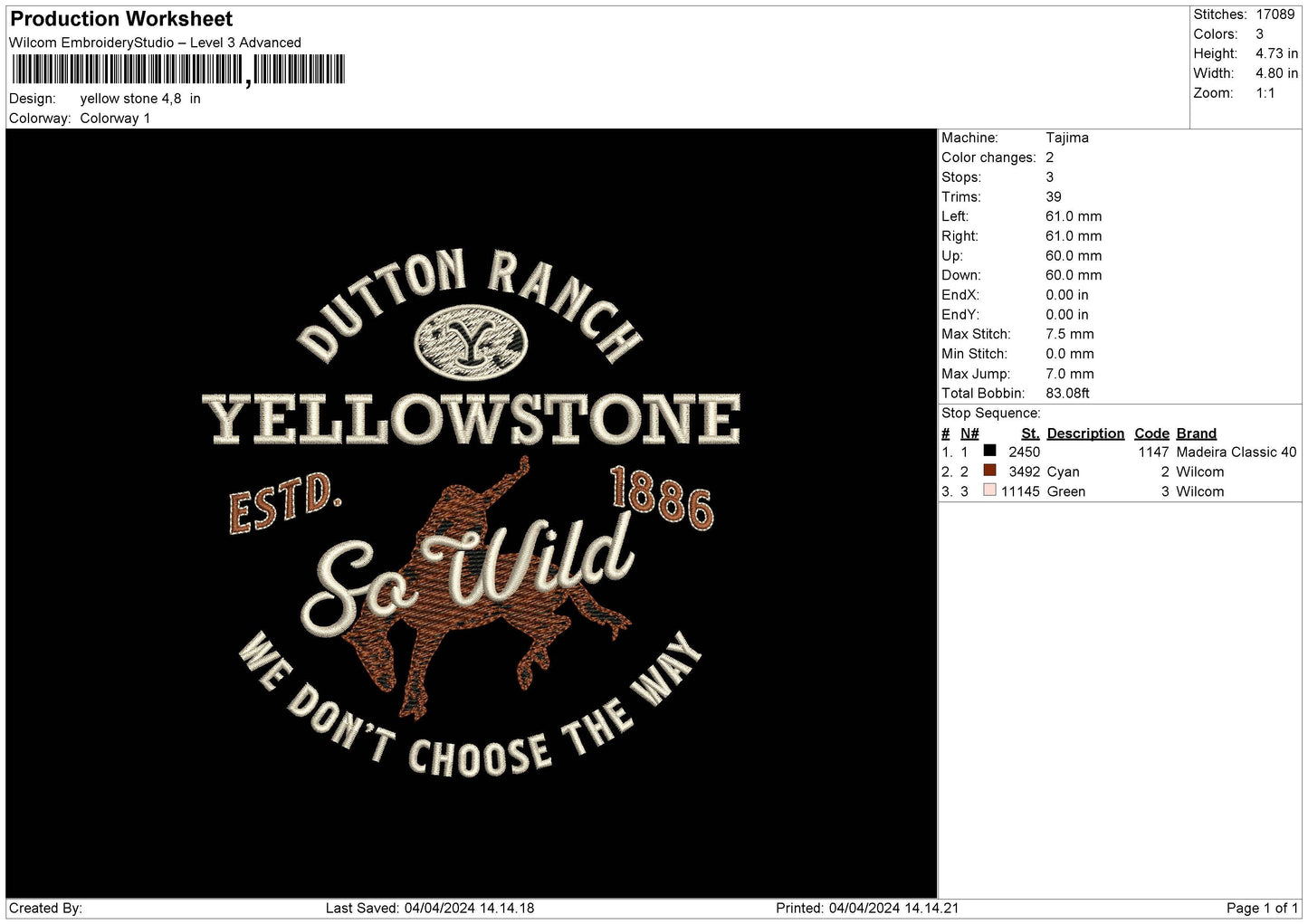Click the EndY value 0.00 in
Image resolution: width=1308 pixels, height=924 pixels.
(1067, 315)
